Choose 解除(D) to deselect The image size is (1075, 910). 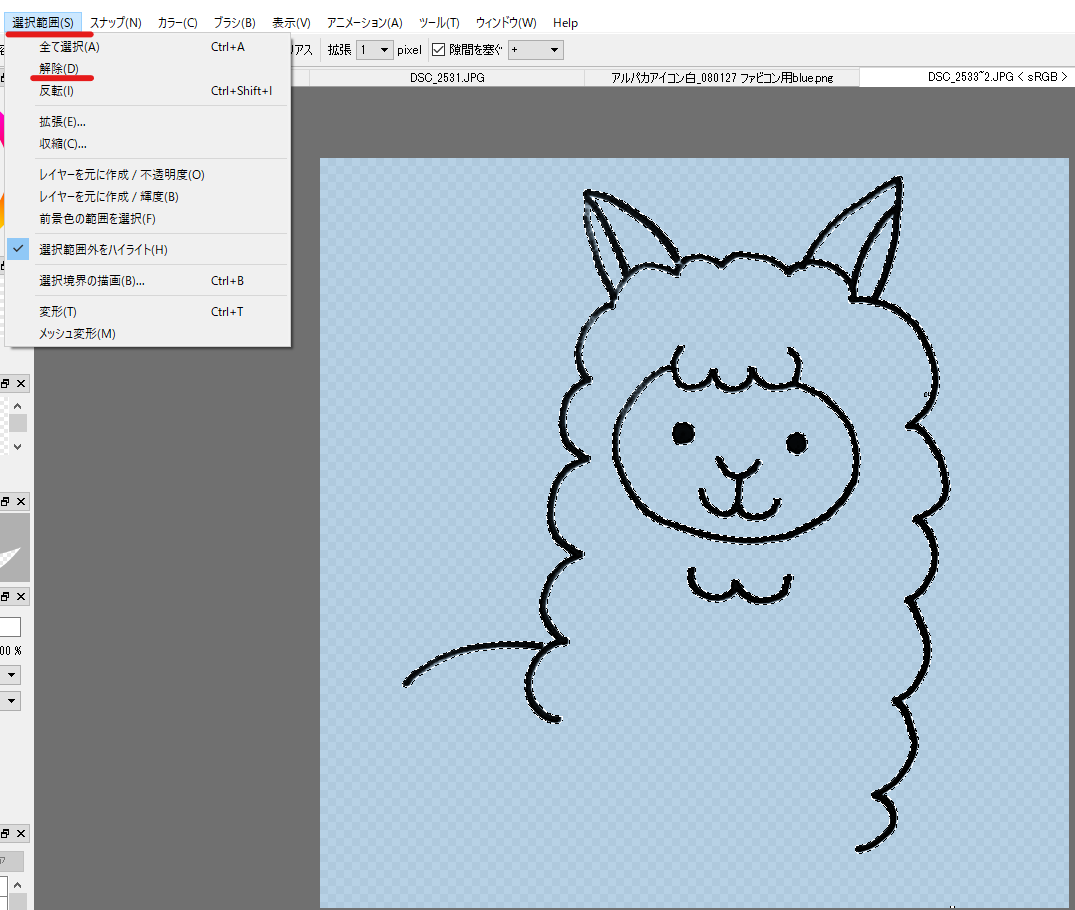coord(148,69)
